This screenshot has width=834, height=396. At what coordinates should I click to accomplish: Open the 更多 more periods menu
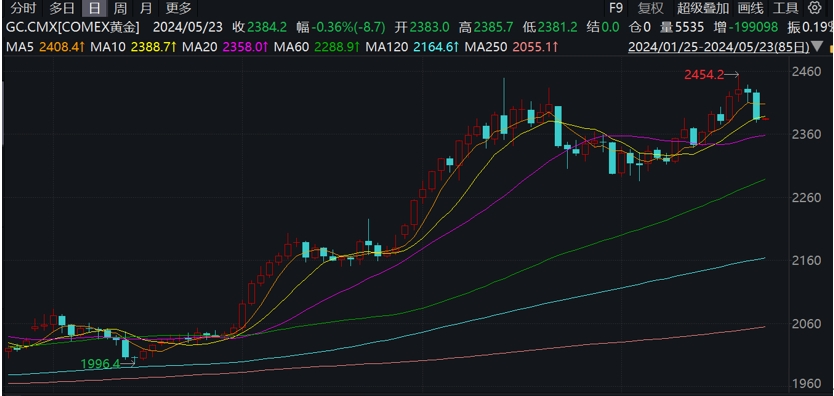[x=178, y=8]
